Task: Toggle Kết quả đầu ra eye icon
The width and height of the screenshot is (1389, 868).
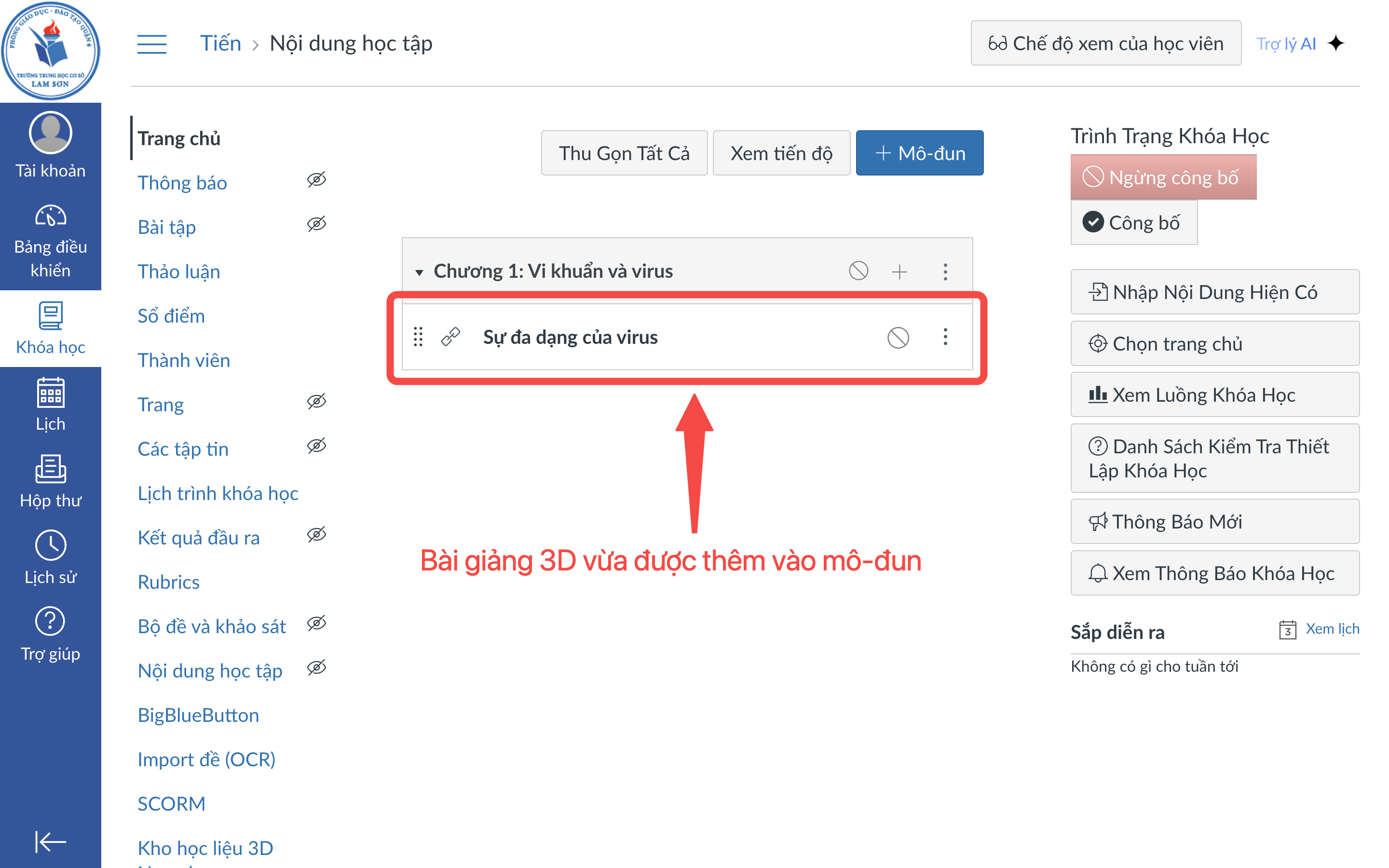Action: 316,534
